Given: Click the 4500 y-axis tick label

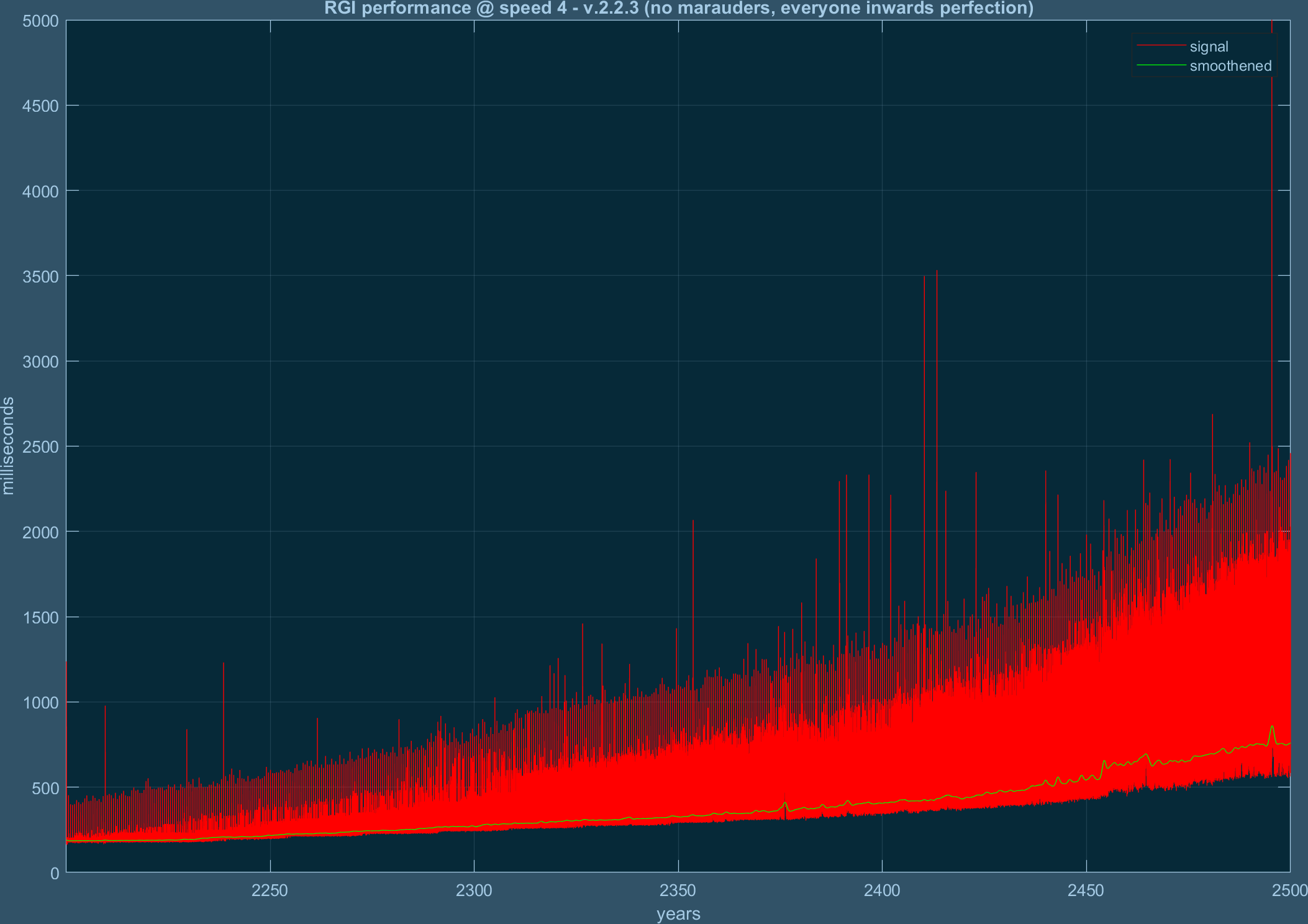Looking at the screenshot, I should [x=40, y=106].
